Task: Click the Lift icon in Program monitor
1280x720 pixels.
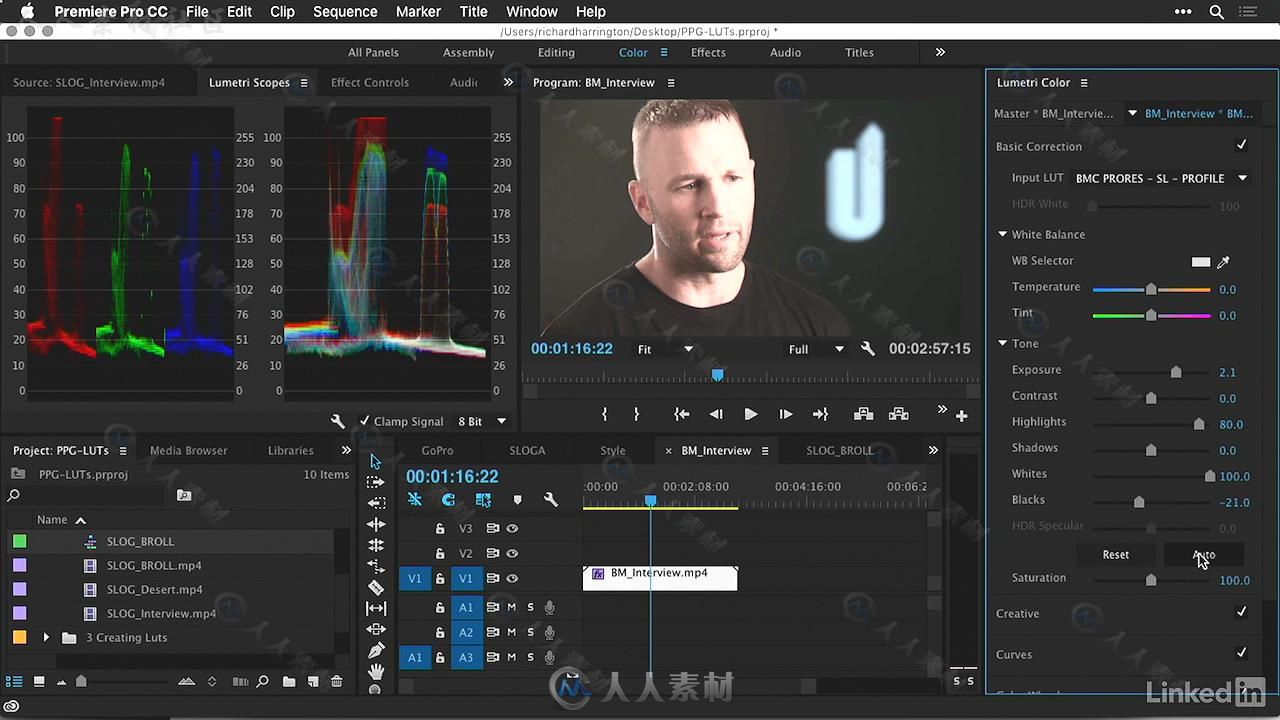Action: 864,414
